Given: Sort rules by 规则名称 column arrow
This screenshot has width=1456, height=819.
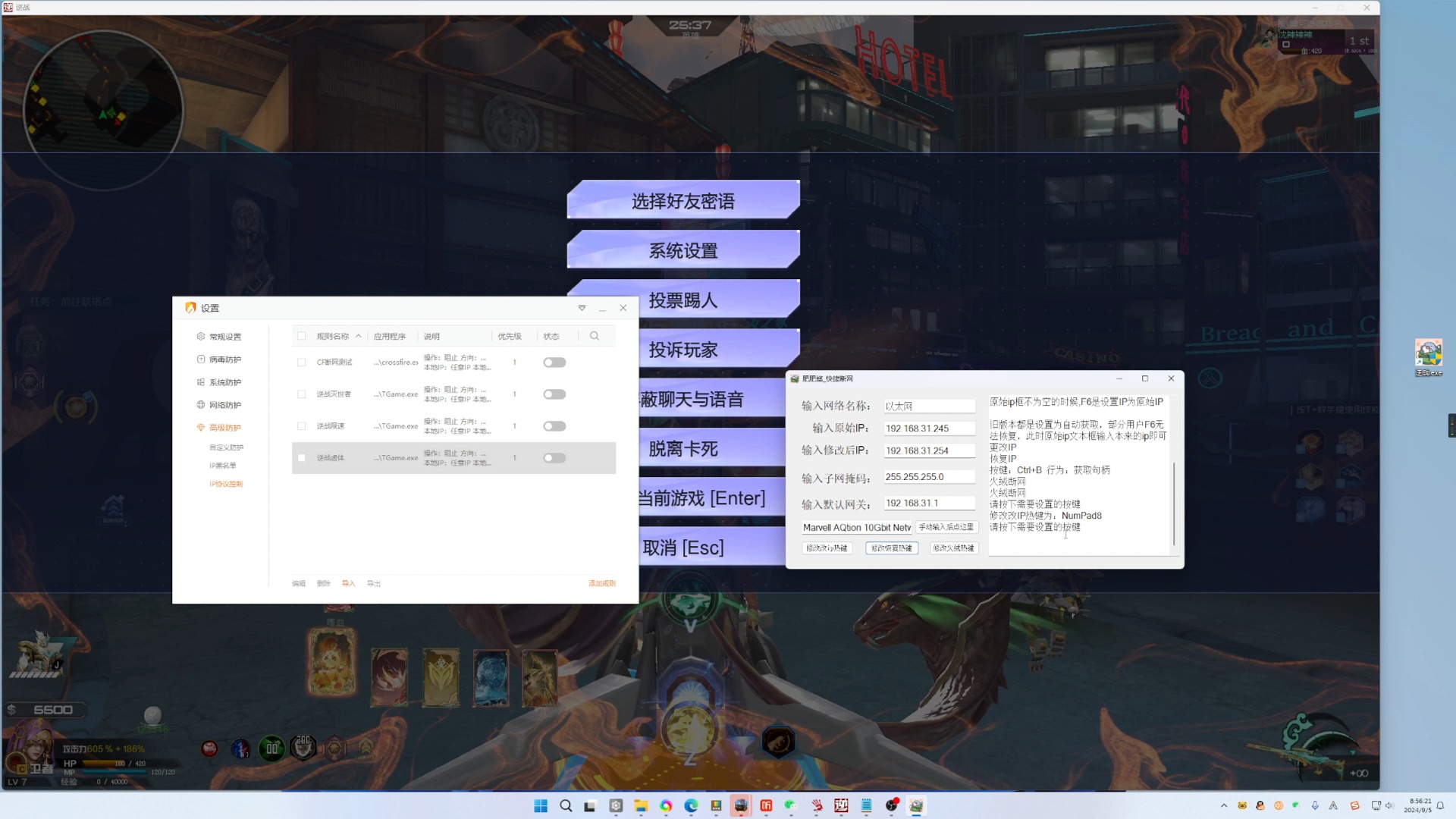Looking at the screenshot, I should coord(358,336).
